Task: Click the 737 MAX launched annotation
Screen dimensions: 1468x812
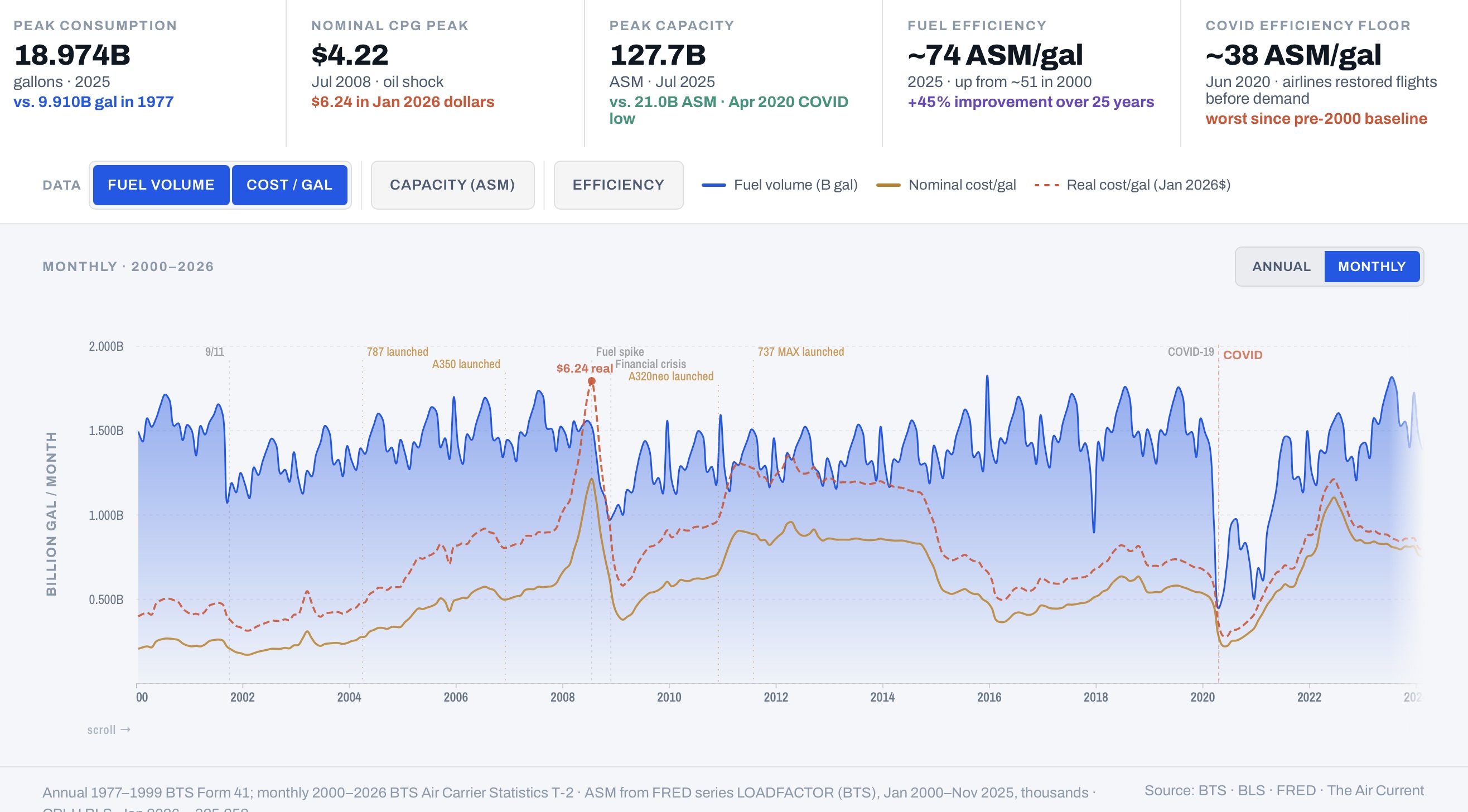Action: 800,351
